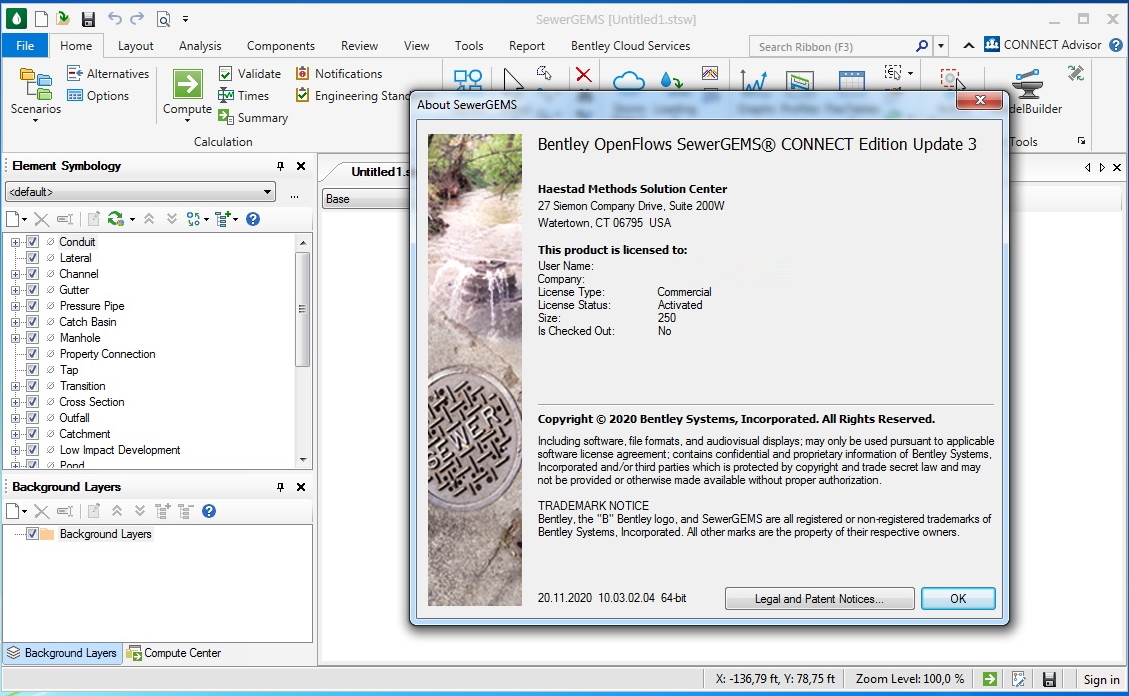This screenshot has width=1129, height=696.
Task: Open the calculation Summary
Action: pyautogui.click(x=253, y=117)
